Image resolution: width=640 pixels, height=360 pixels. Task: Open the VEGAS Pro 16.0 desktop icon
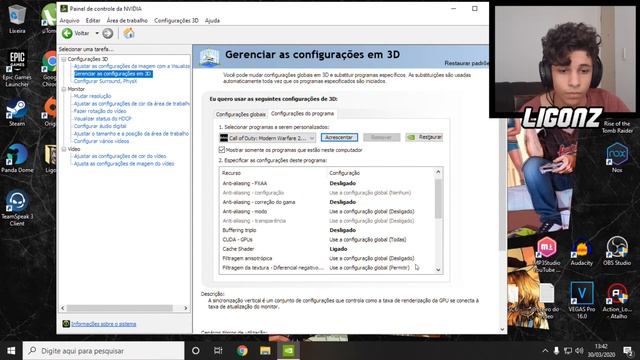[581, 300]
